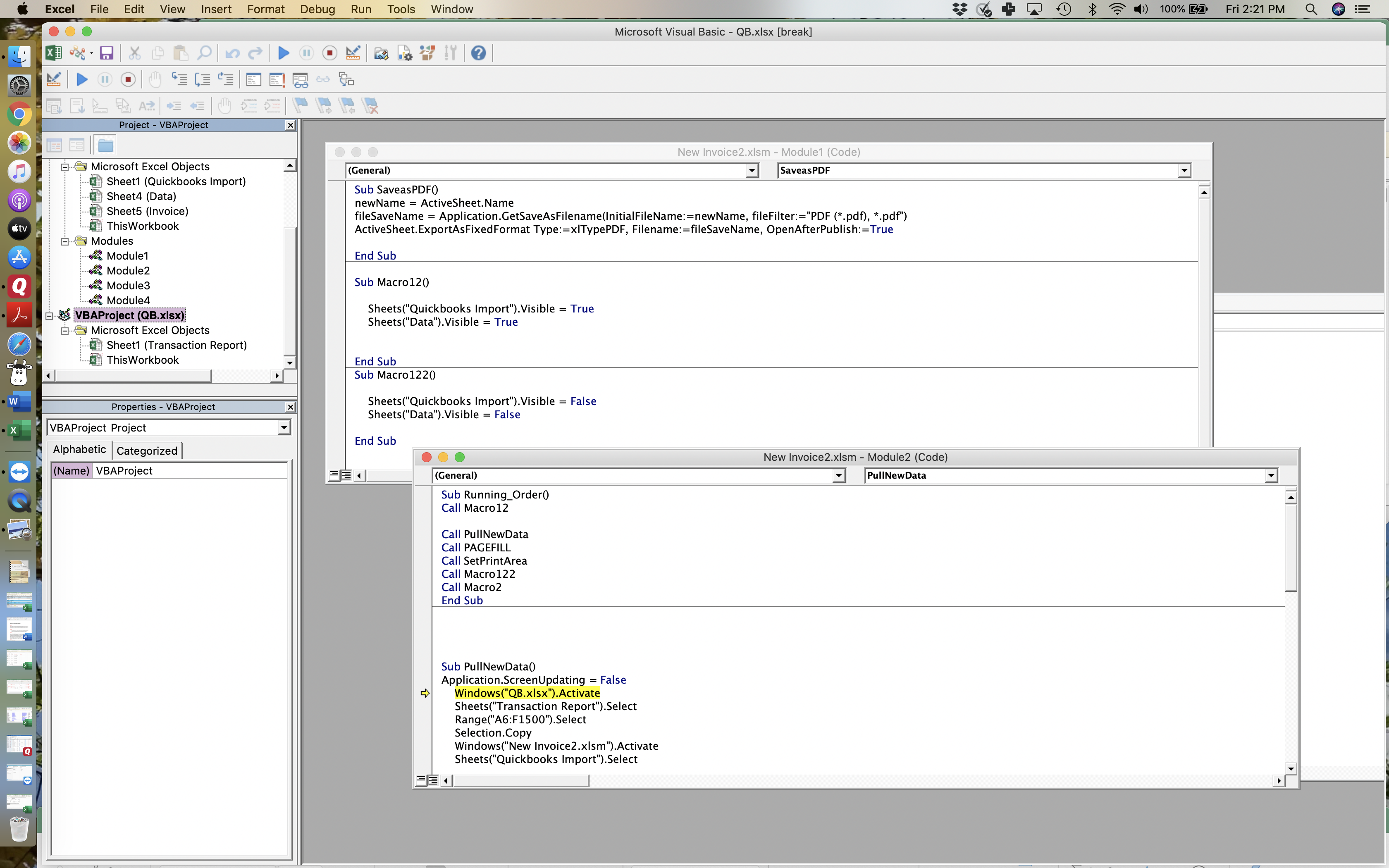The image size is (1389, 868).
Task: Toggle folders view in the Project pane
Action: tap(105, 145)
